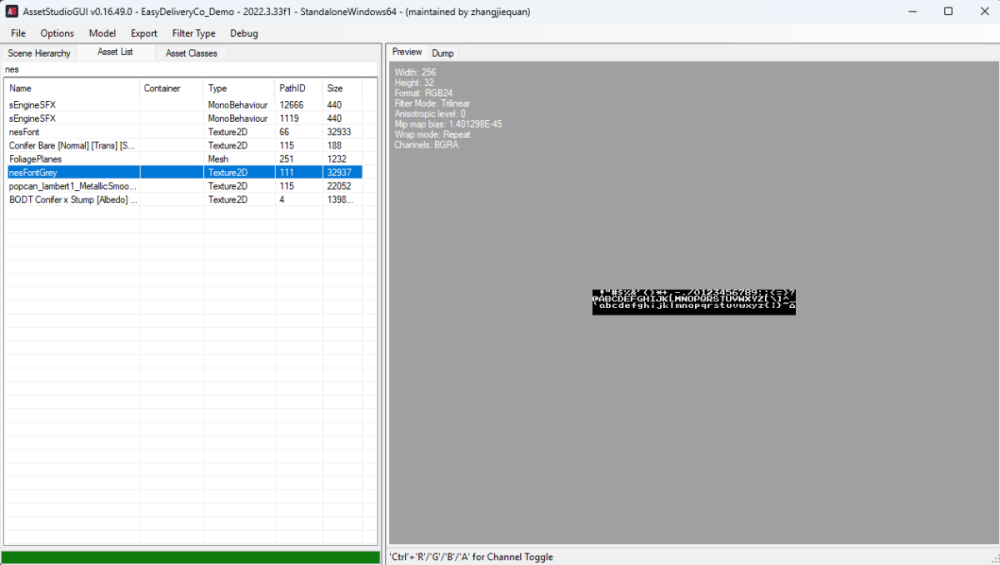Maximize the AssetStudioGUI window

pos(948,11)
